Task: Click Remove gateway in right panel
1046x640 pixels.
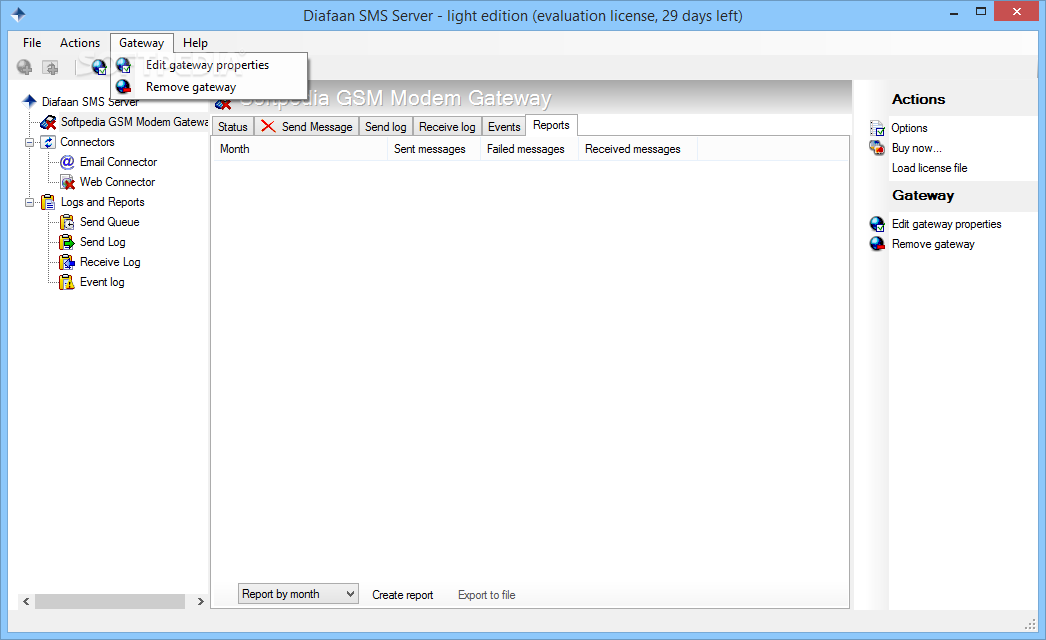Action: [x=933, y=244]
